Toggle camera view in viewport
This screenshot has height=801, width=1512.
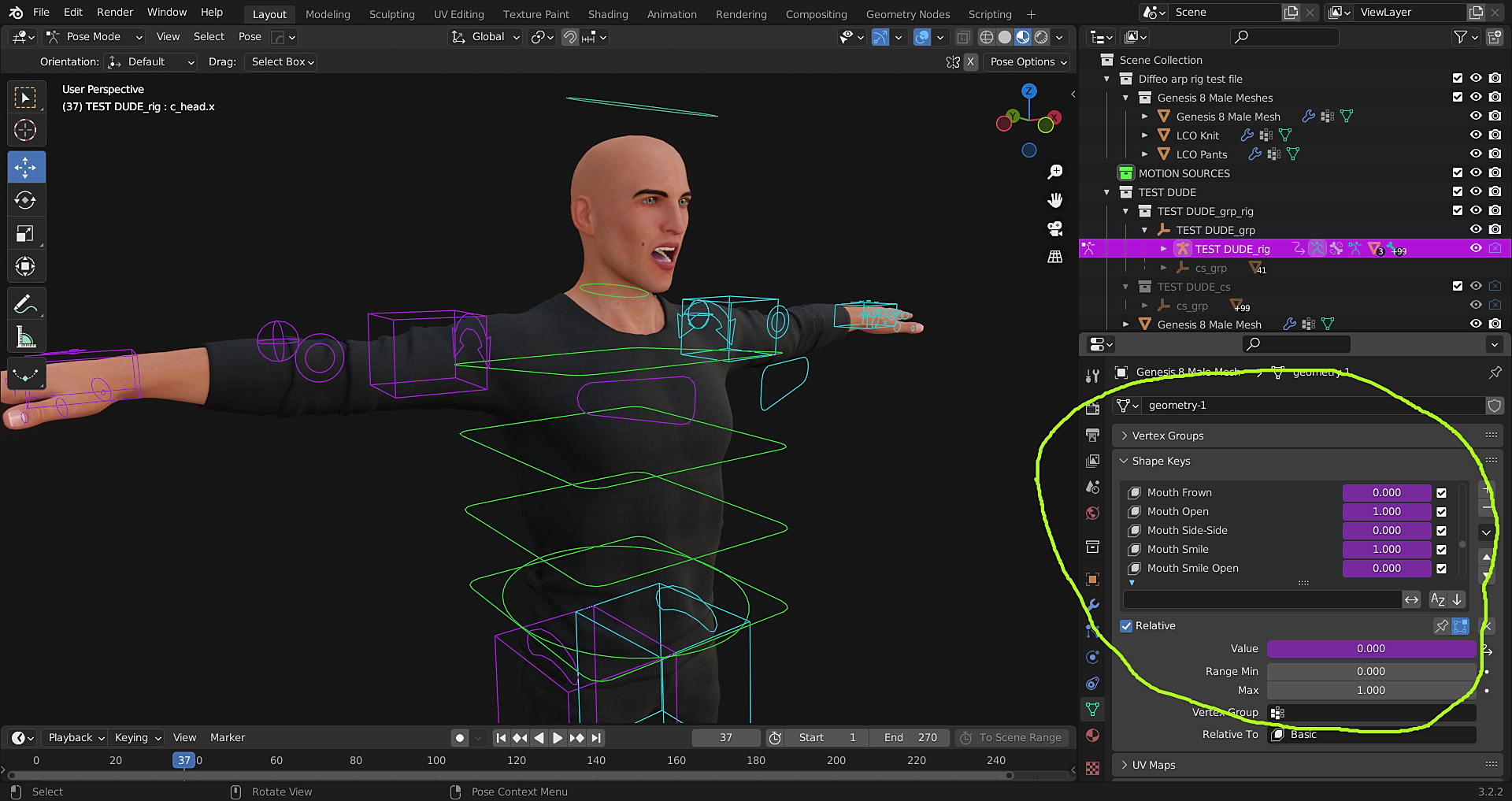pos(1055,228)
